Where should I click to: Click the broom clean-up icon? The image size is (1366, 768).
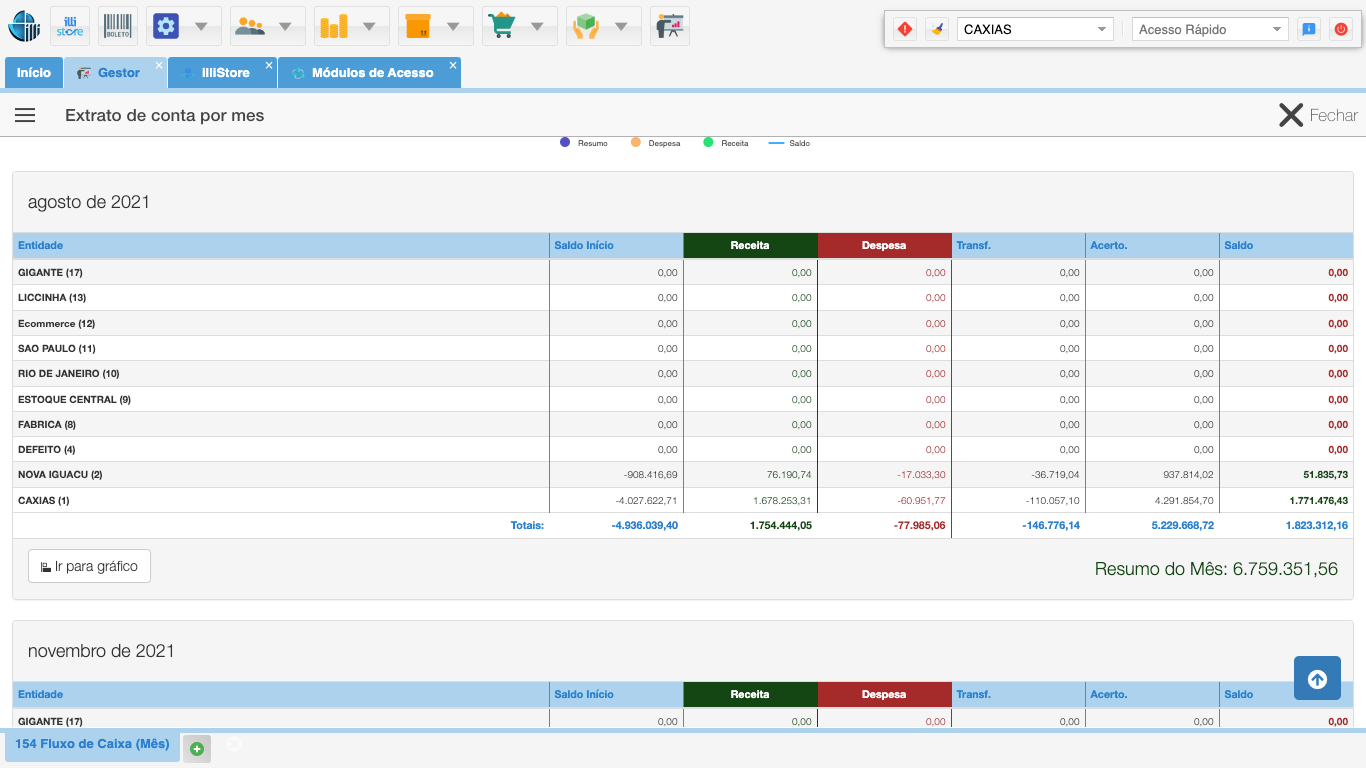tap(936, 29)
